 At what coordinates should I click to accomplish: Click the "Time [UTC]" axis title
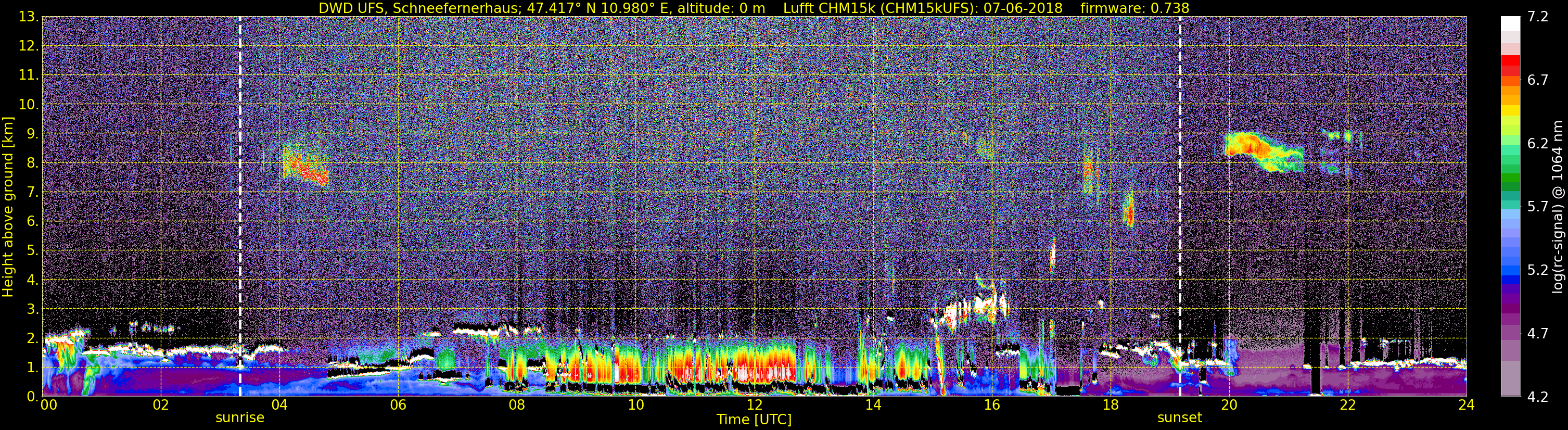[x=754, y=420]
